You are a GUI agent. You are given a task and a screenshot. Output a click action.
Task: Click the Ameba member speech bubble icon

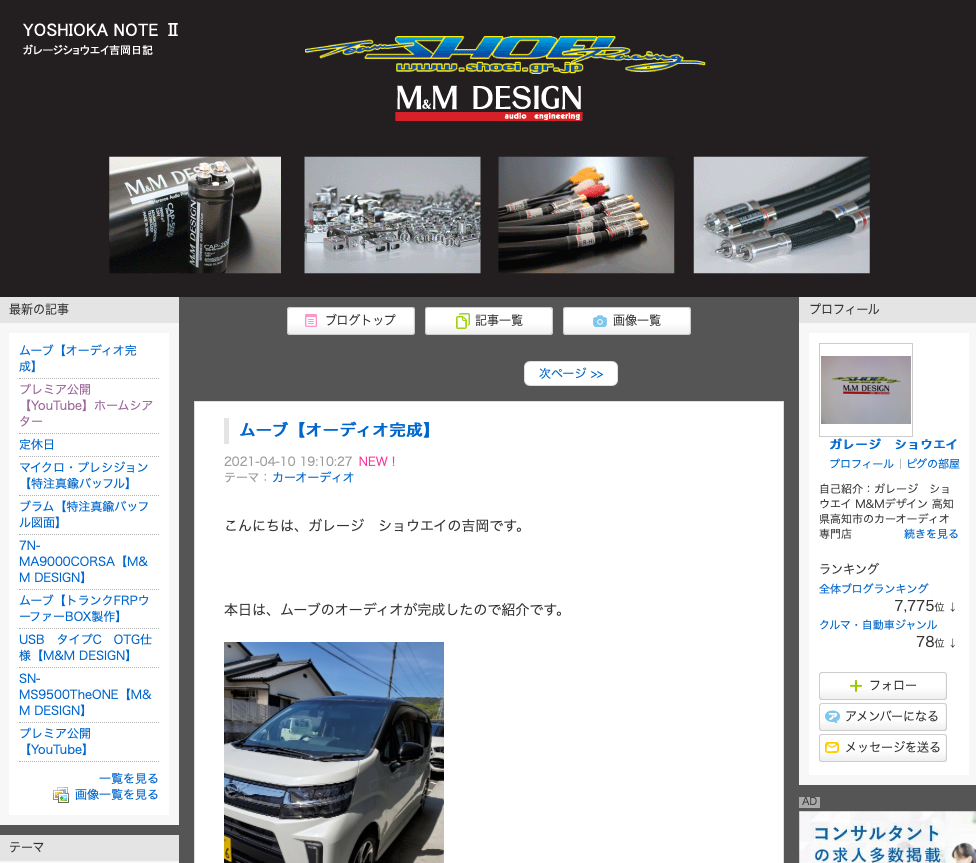point(832,717)
